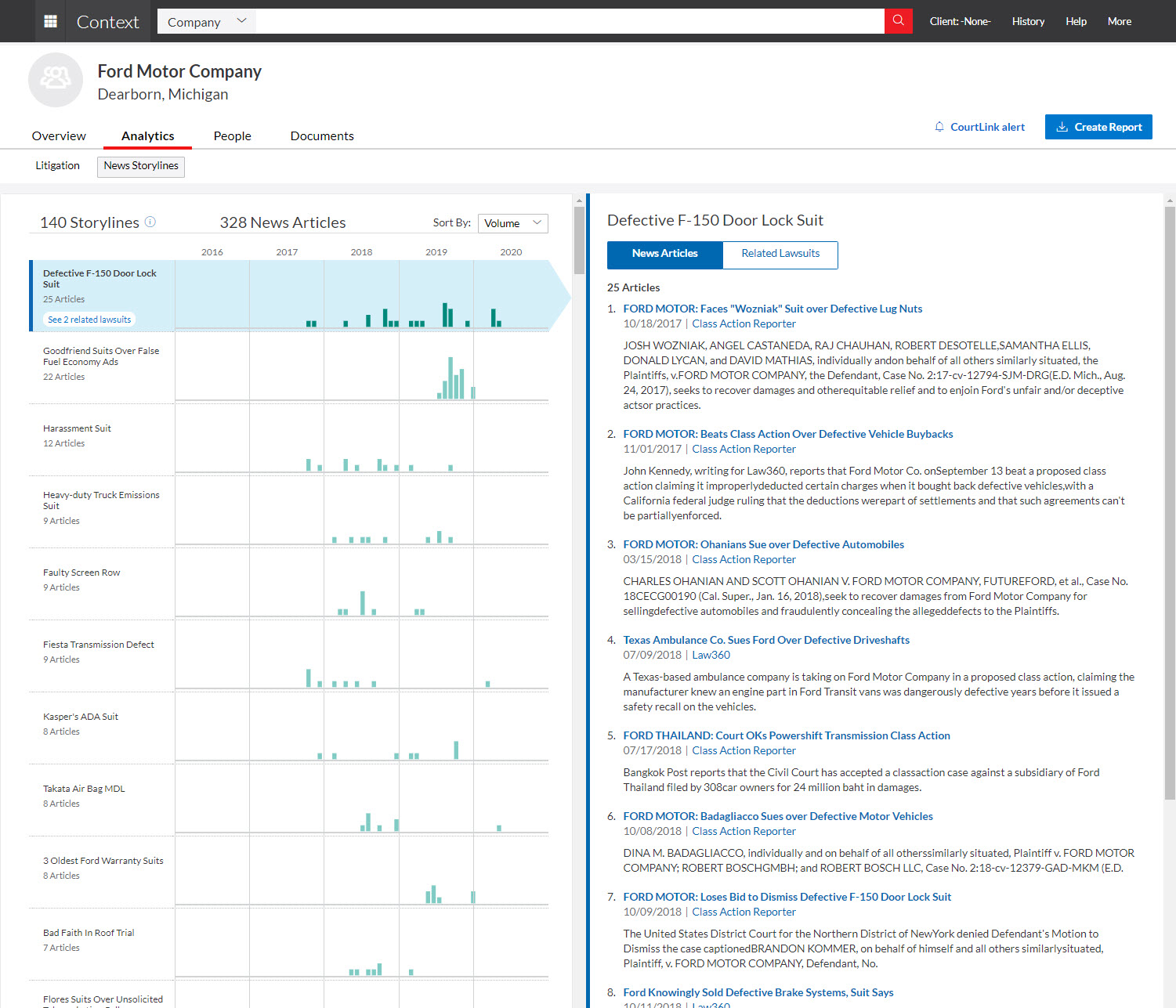Toggle to Related Lawsuits view

click(780, 255)
